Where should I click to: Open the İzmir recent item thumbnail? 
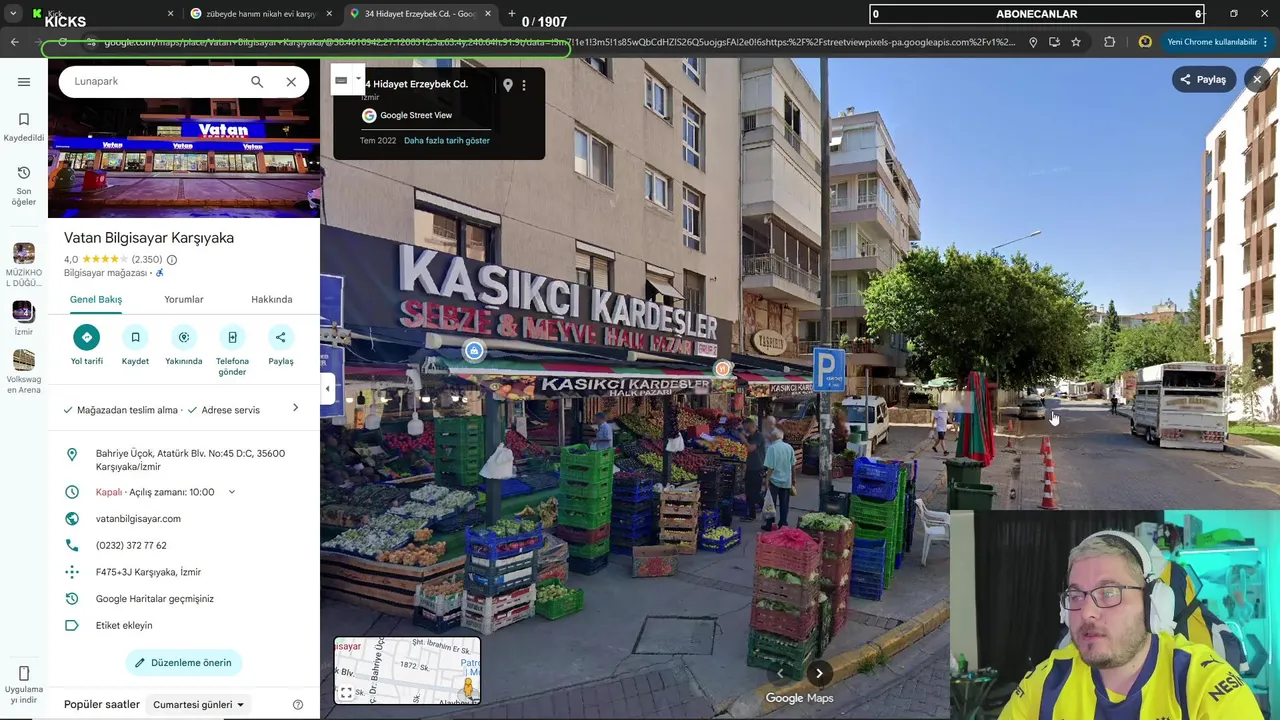[x=24, y=312]
